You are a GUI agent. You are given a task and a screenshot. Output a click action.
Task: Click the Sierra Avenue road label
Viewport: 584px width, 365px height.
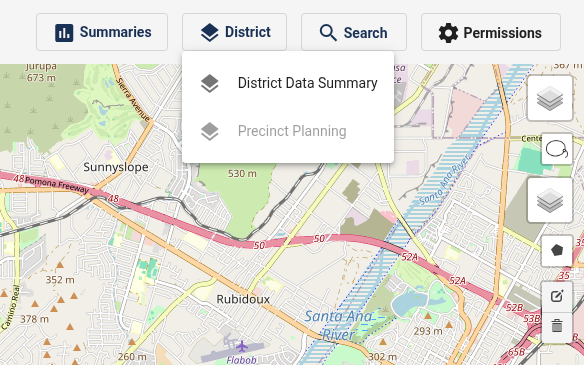[133, 99]
